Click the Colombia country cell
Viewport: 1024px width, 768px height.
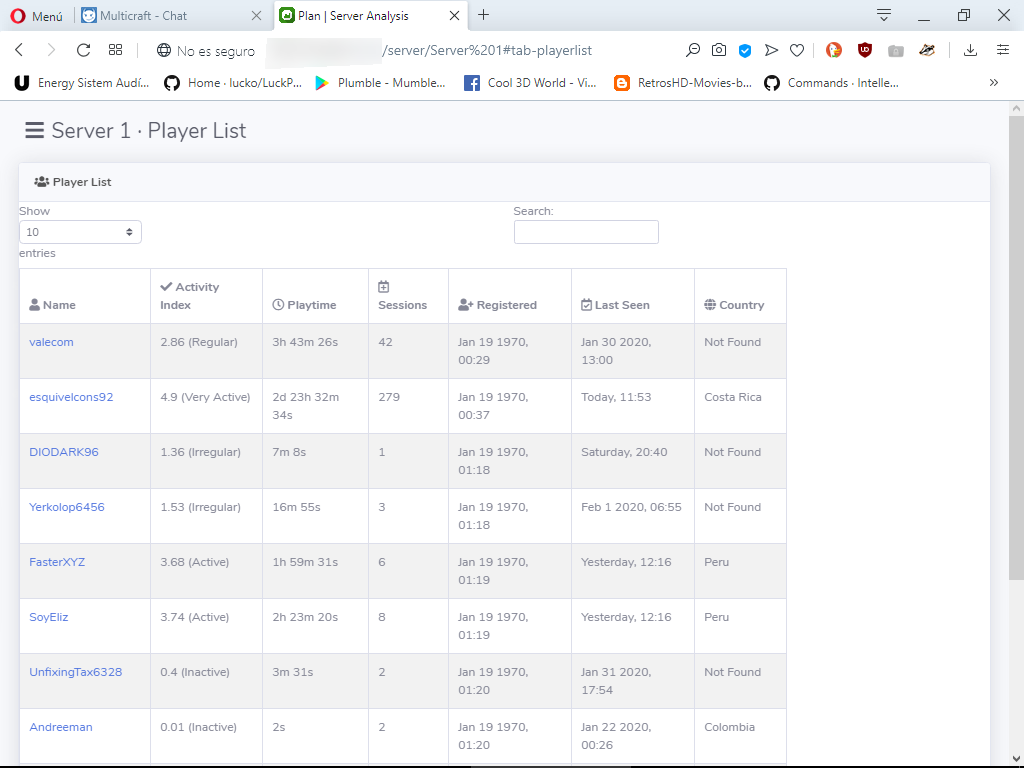click(740, 736)
